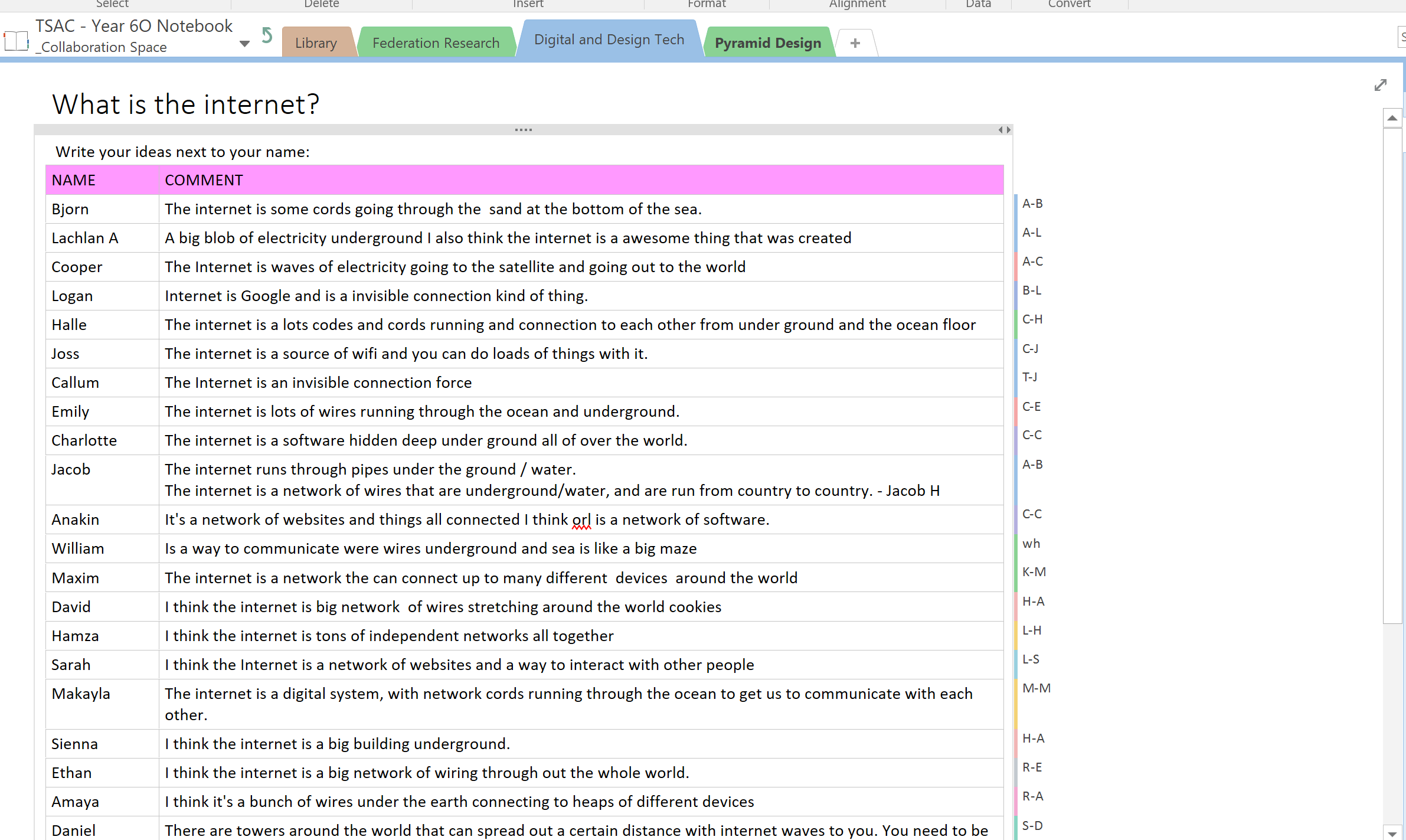The height and width of the screenshot is (840, 1406).
Task: Click the 'Makayla' name cell
Action: click(103, 704)
